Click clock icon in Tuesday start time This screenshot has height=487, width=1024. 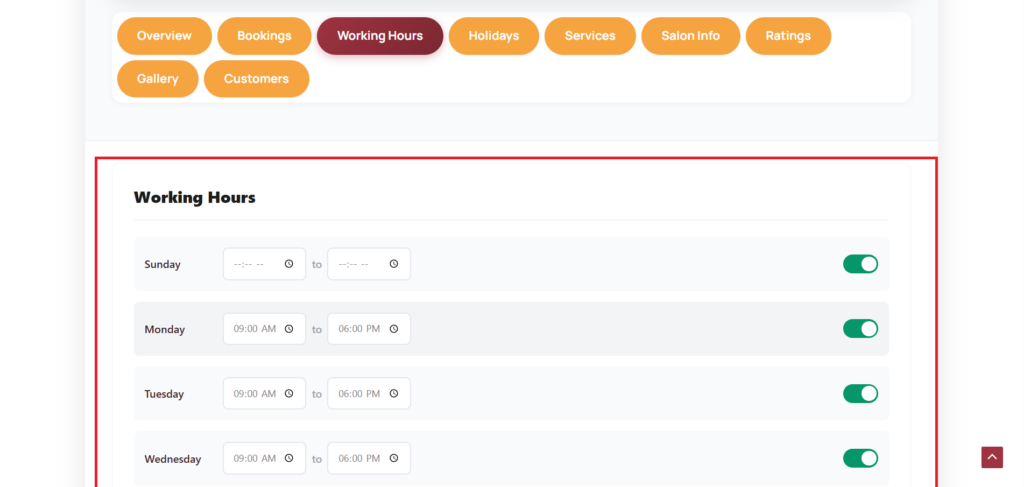pyautogui.click(x=289, y=394)
